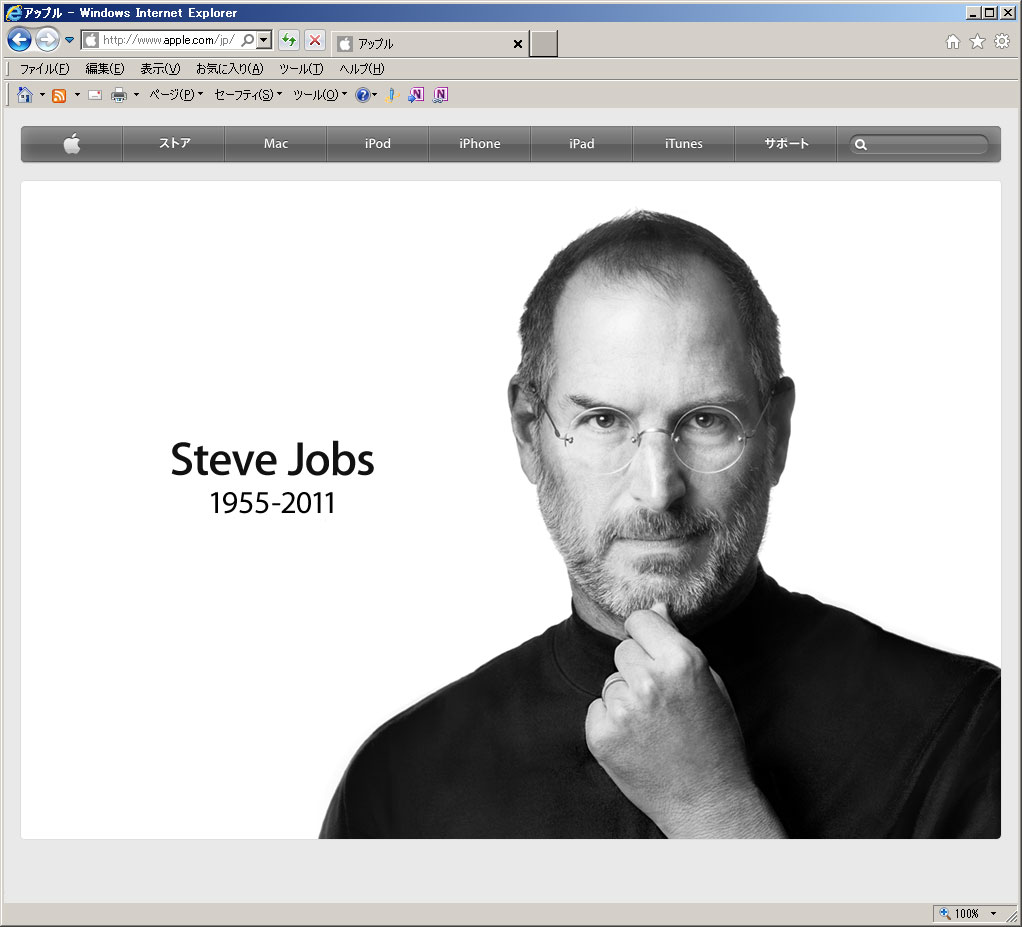1022x927 pixels.
Task: Expand the Print options dropdown arrow
Action: point(136,95)
